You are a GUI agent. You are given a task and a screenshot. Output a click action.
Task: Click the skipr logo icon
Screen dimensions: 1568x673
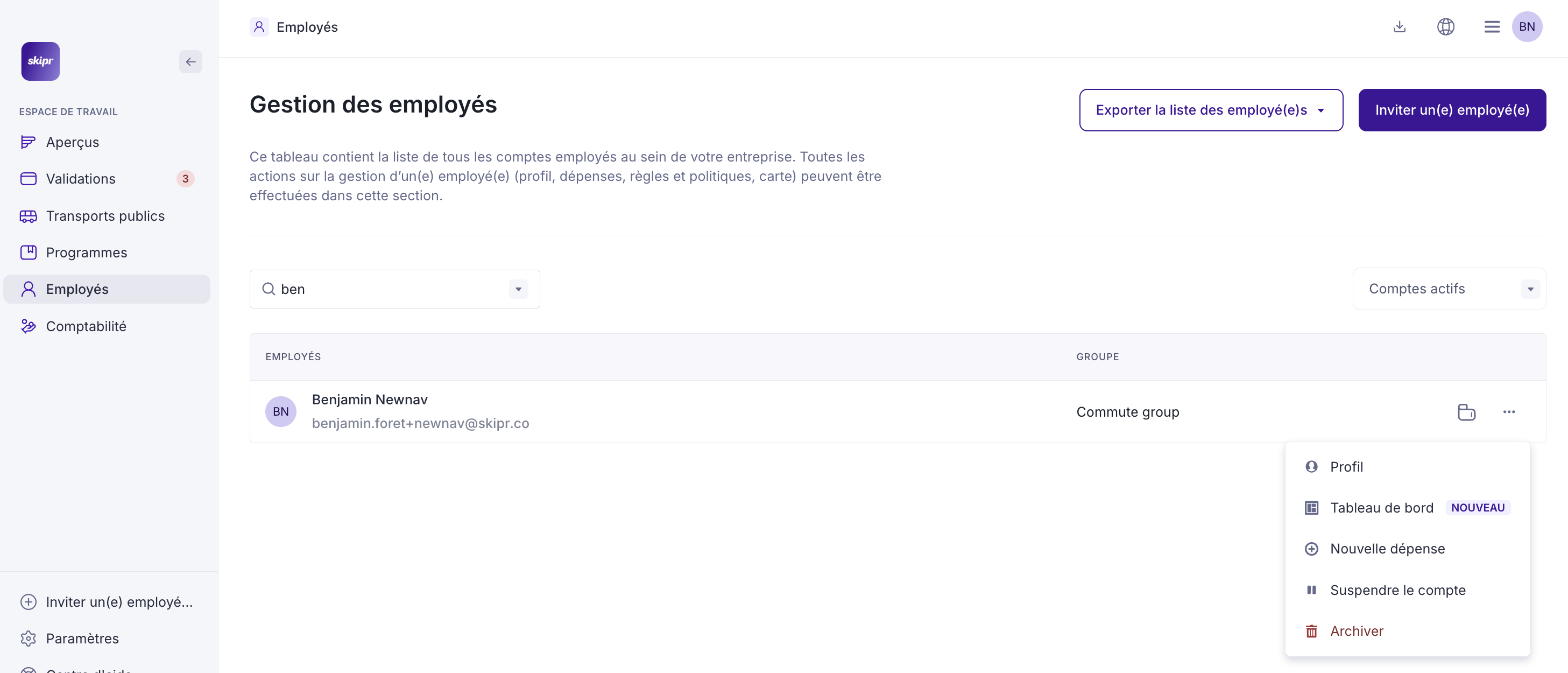(x=40, y=61)
